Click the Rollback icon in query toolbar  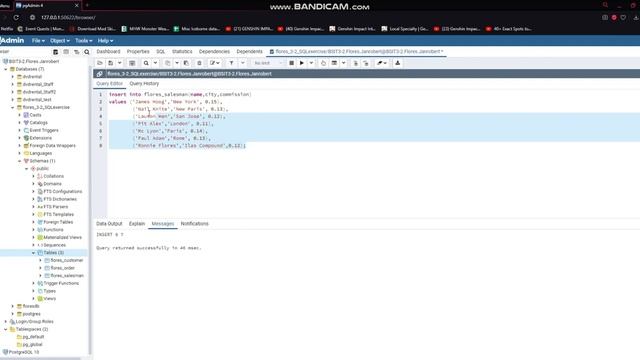(x=366, y=63)
